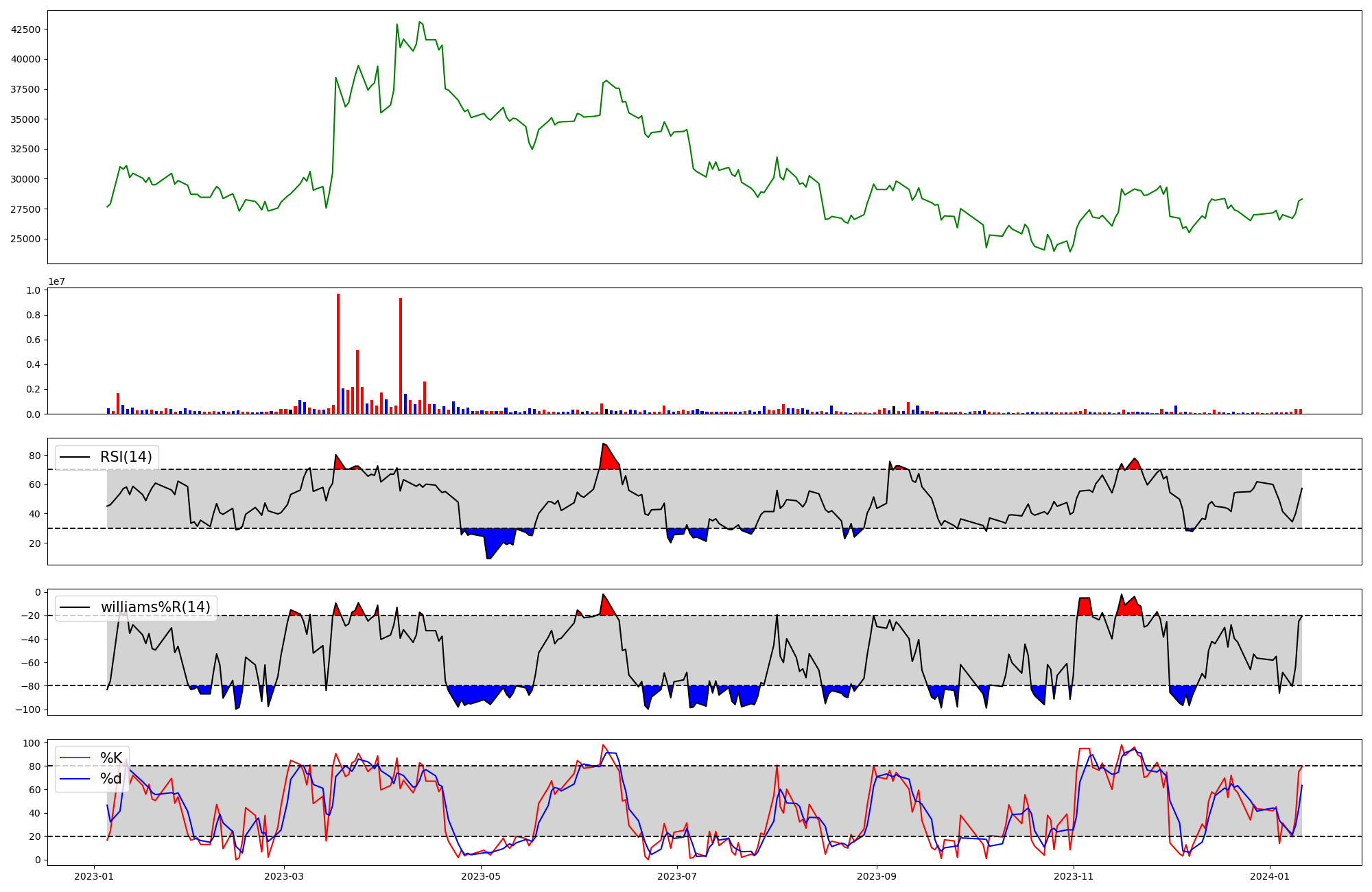Click the 2023-07 x-axis date label
The width and height of the screenshot is (1372, 892).
coord(677,876)
